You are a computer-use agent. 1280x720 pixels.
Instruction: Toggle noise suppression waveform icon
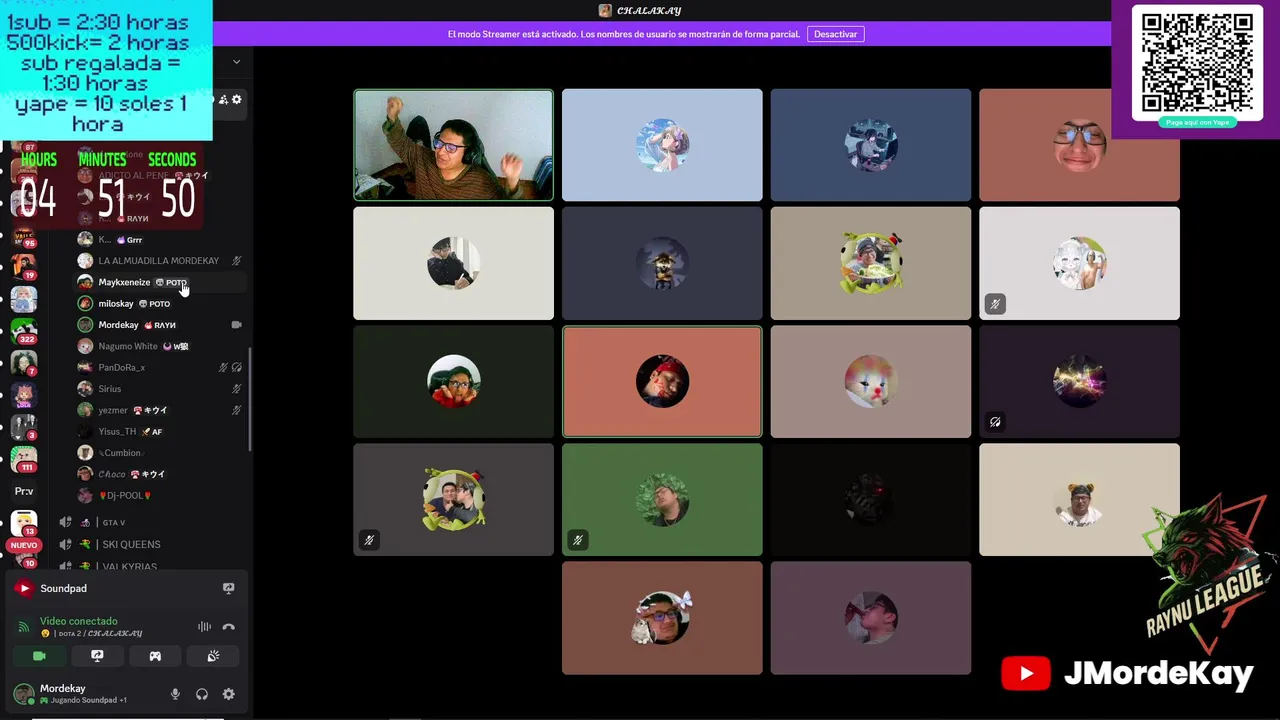pos(204,627)
